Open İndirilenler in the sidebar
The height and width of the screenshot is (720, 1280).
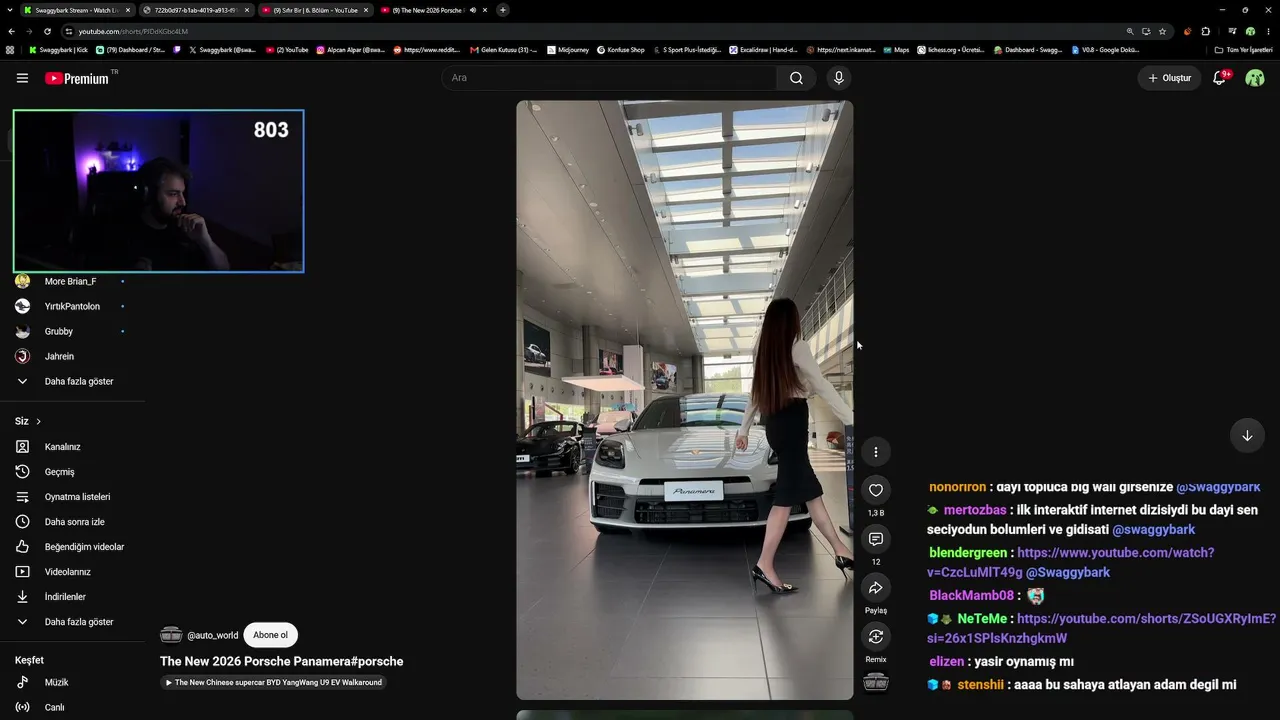coord(65,597)
